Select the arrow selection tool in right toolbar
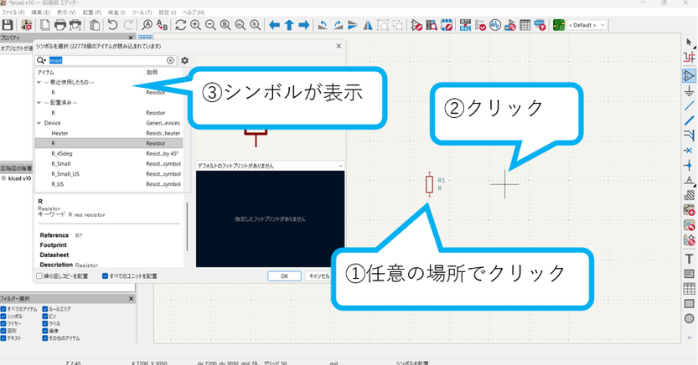The height and width of the screenshot is (365, 698). coord(689,42)
